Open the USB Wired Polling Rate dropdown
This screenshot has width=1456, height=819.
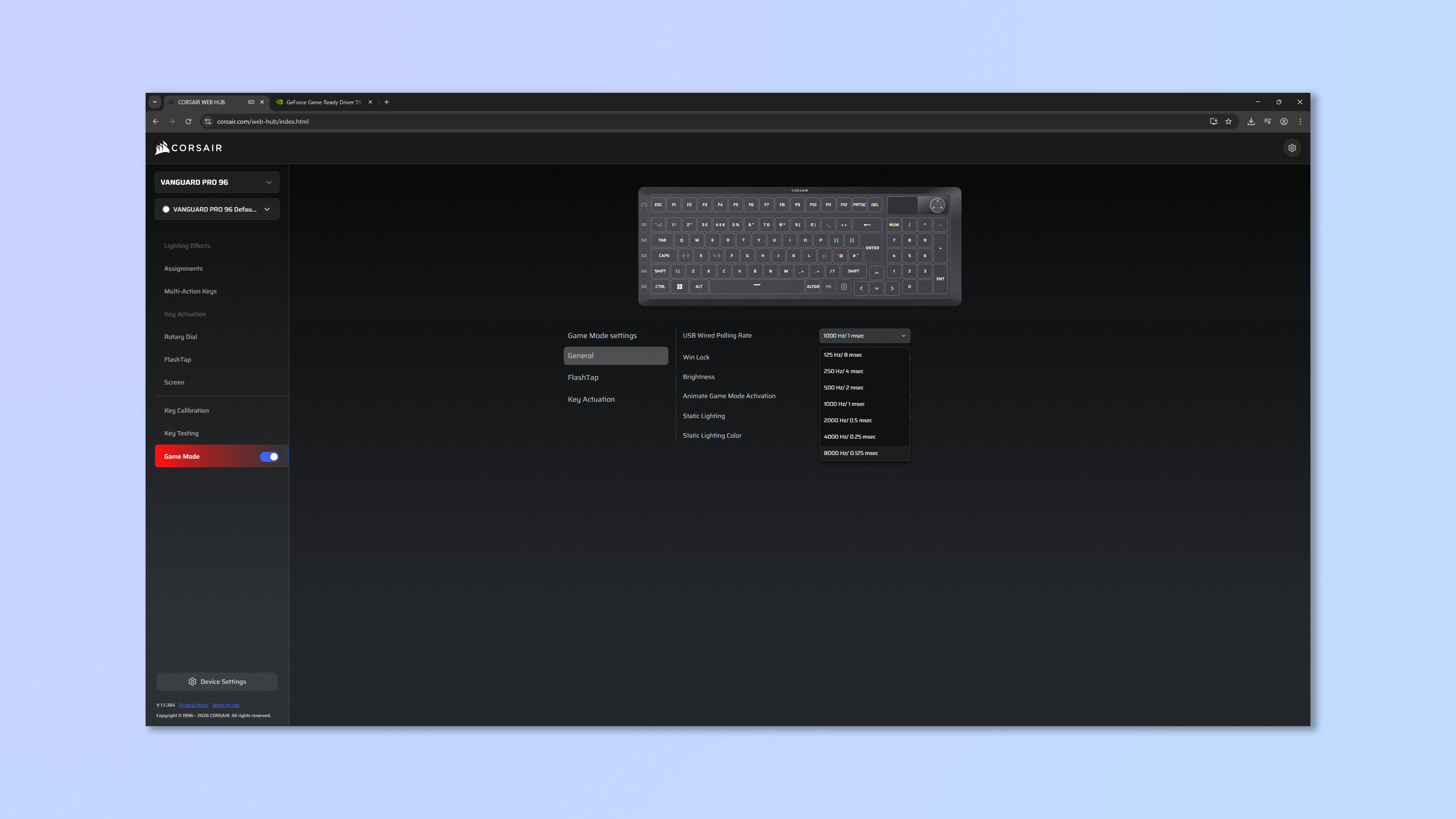coord(864,335)
